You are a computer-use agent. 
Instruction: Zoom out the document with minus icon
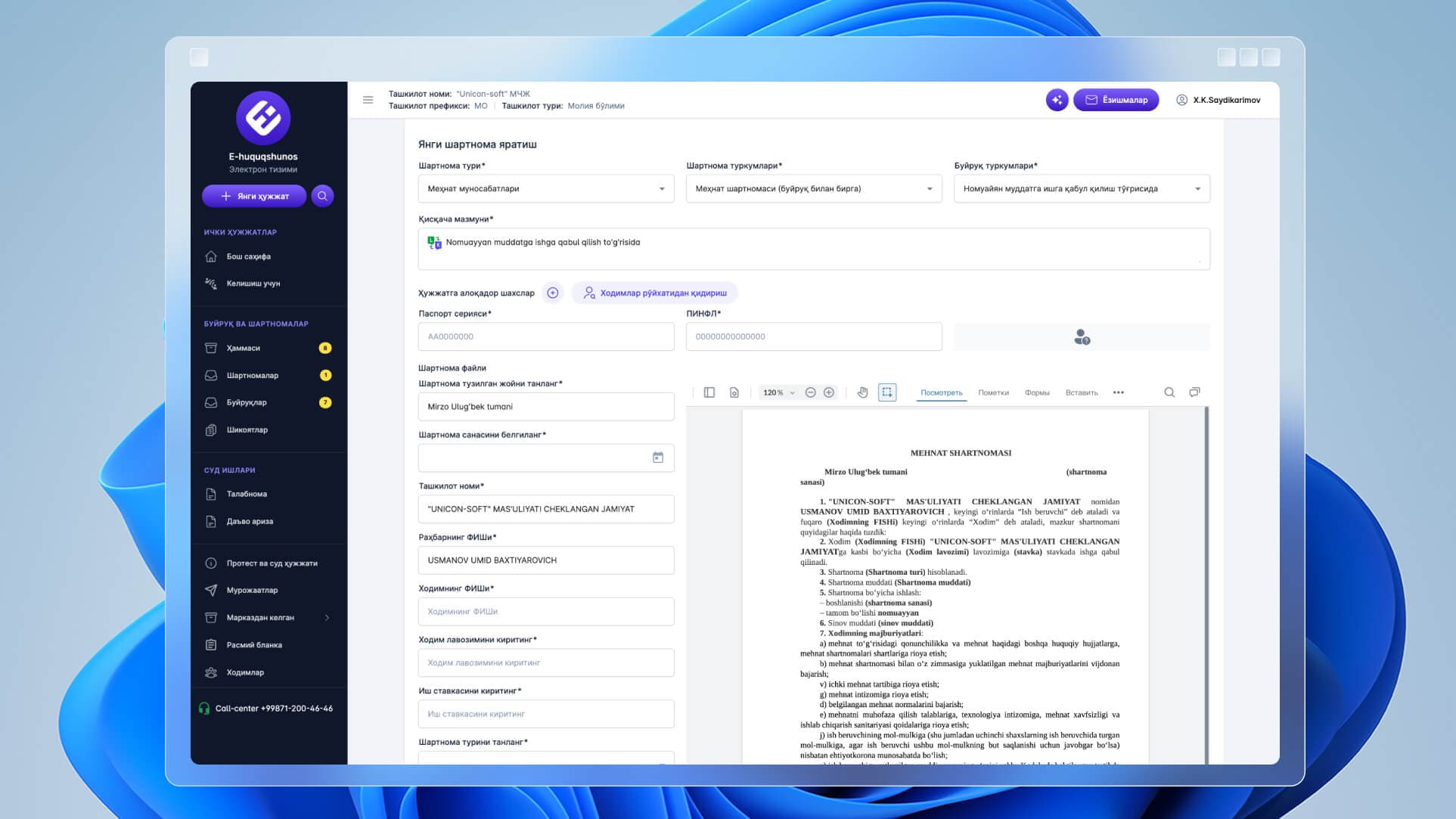(810, 392)
